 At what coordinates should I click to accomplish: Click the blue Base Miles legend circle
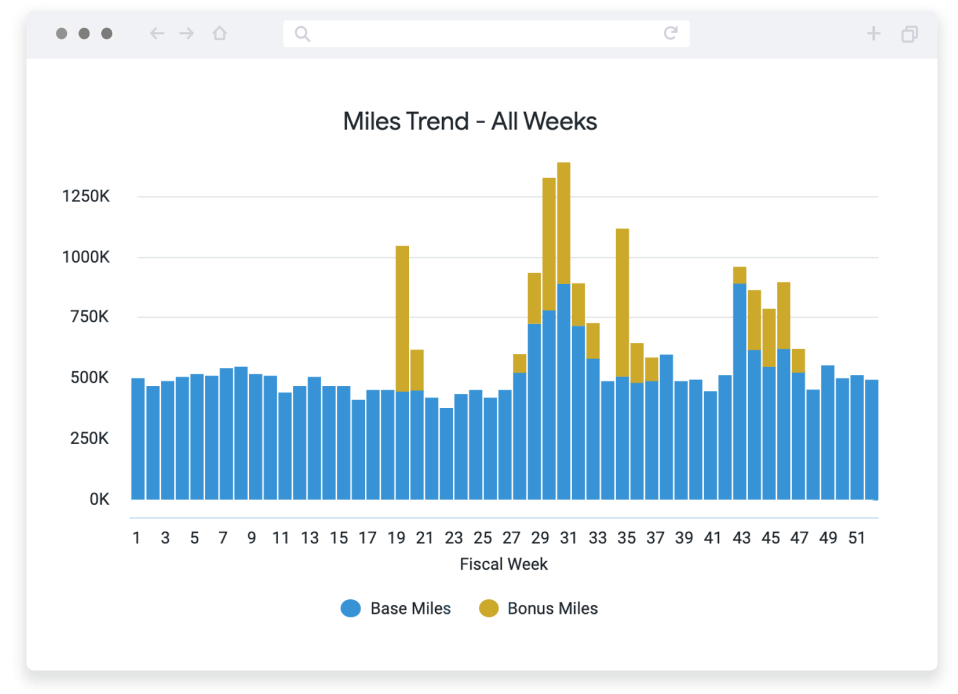tap(351, 608)
